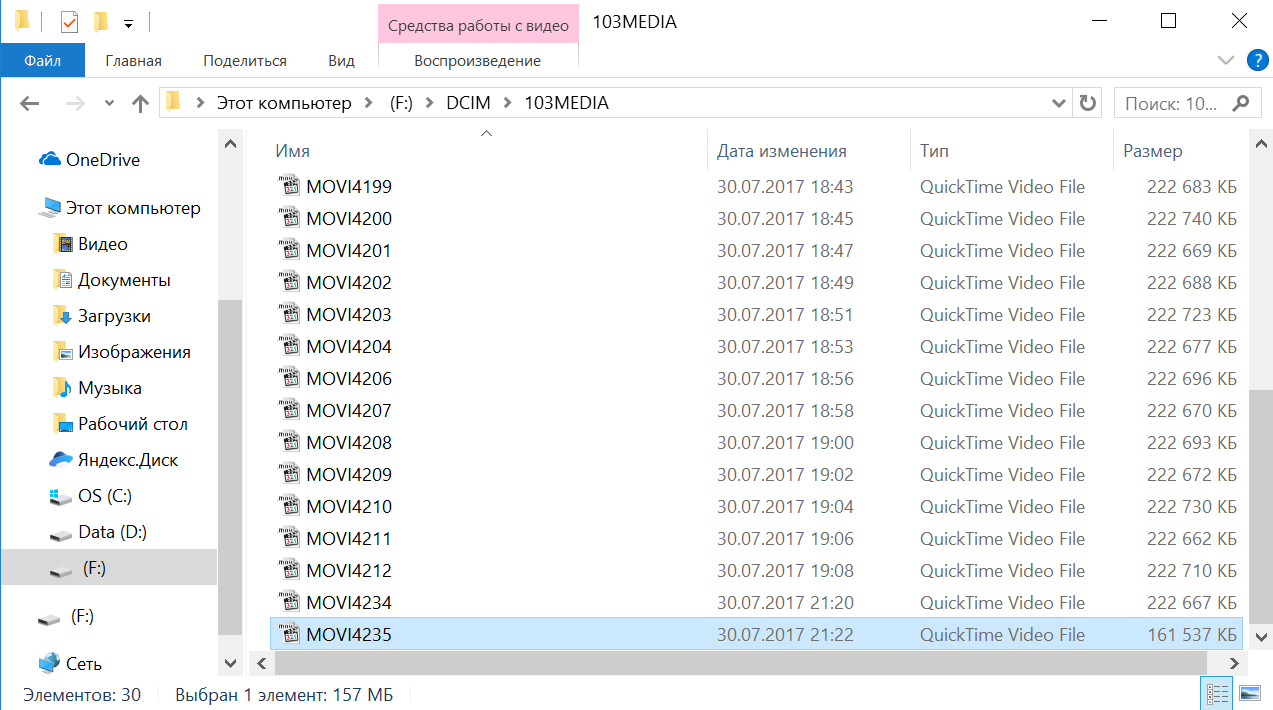Open the Quick Access Toolbar customize dropdown
The height and width of the screenshot is (710, 1273).
click(x=128, y=22)
